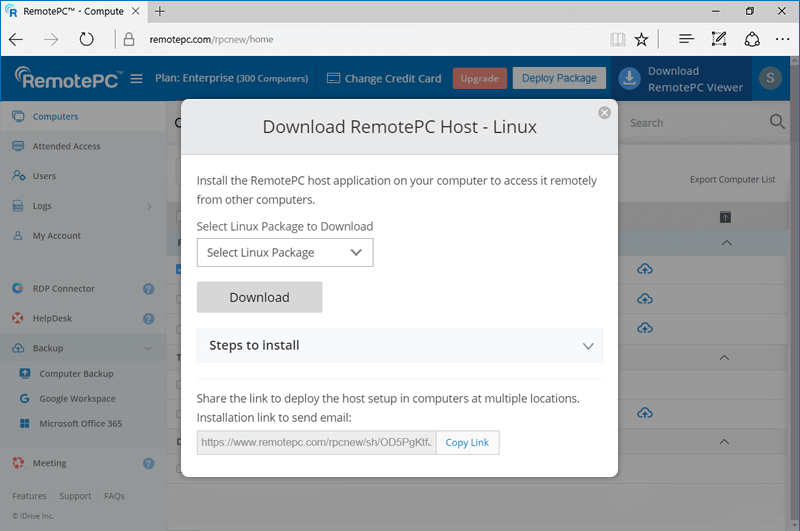Select the installation link URL field
The height and width of the screenshot is (531, 800).
[x=316, y=442]
